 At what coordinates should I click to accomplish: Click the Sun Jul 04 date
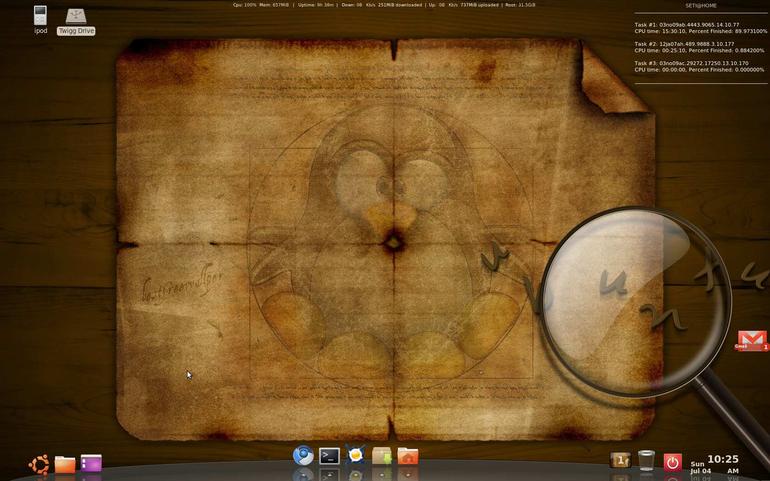(x=700, y=467)
